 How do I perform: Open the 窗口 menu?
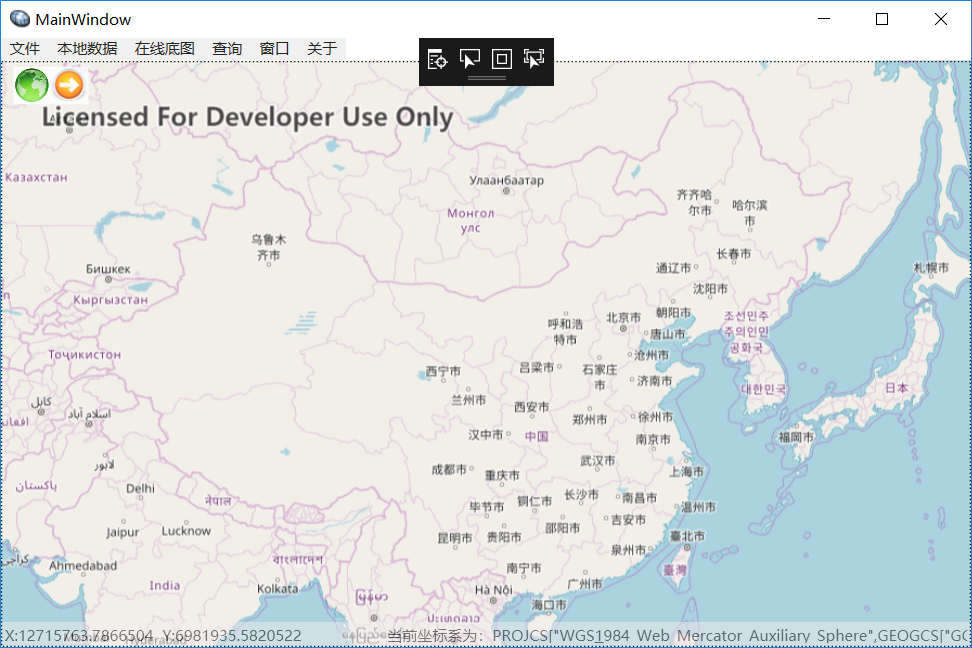274,47
